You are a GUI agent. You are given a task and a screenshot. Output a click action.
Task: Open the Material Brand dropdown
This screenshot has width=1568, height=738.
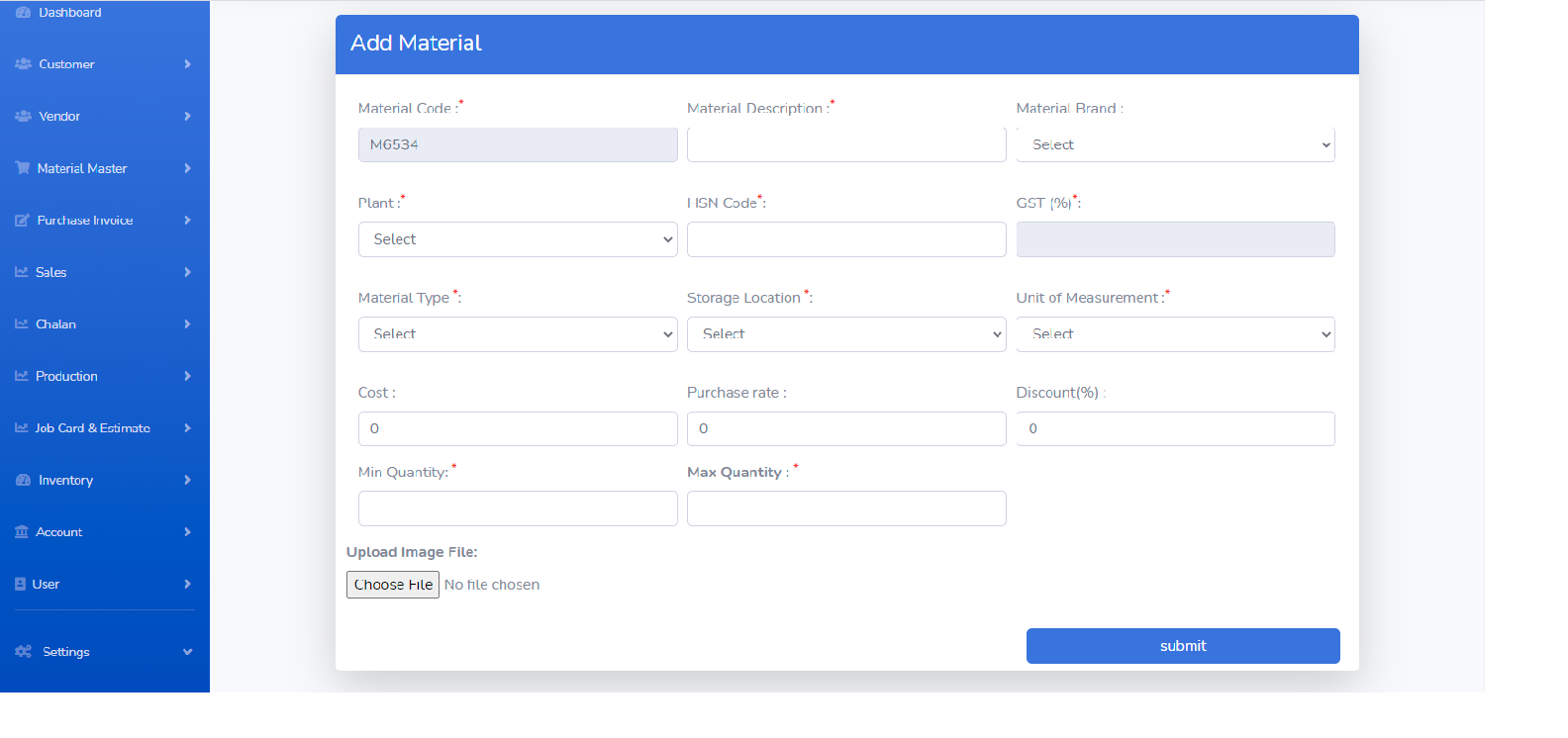(1175, 144)
